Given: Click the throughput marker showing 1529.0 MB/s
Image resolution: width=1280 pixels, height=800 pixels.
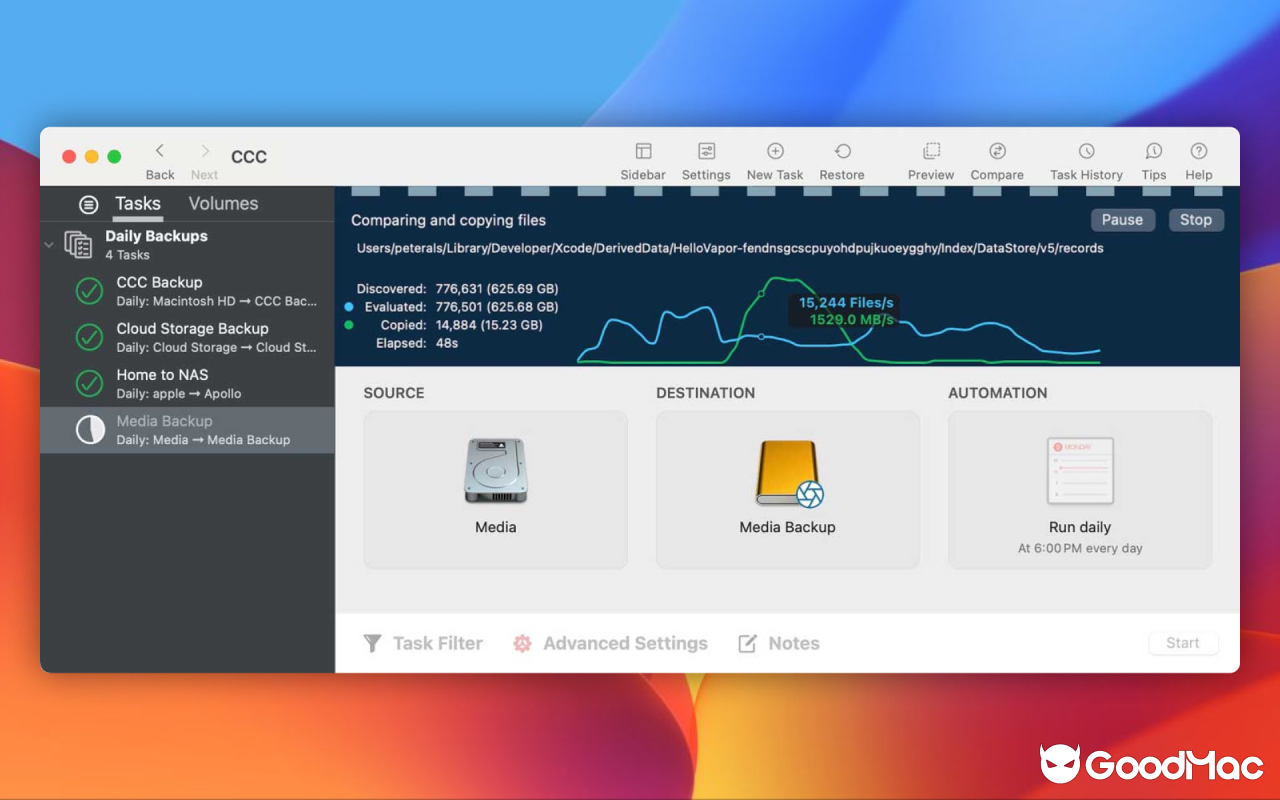Looking at the screenshot, I should tap(844, 321).
